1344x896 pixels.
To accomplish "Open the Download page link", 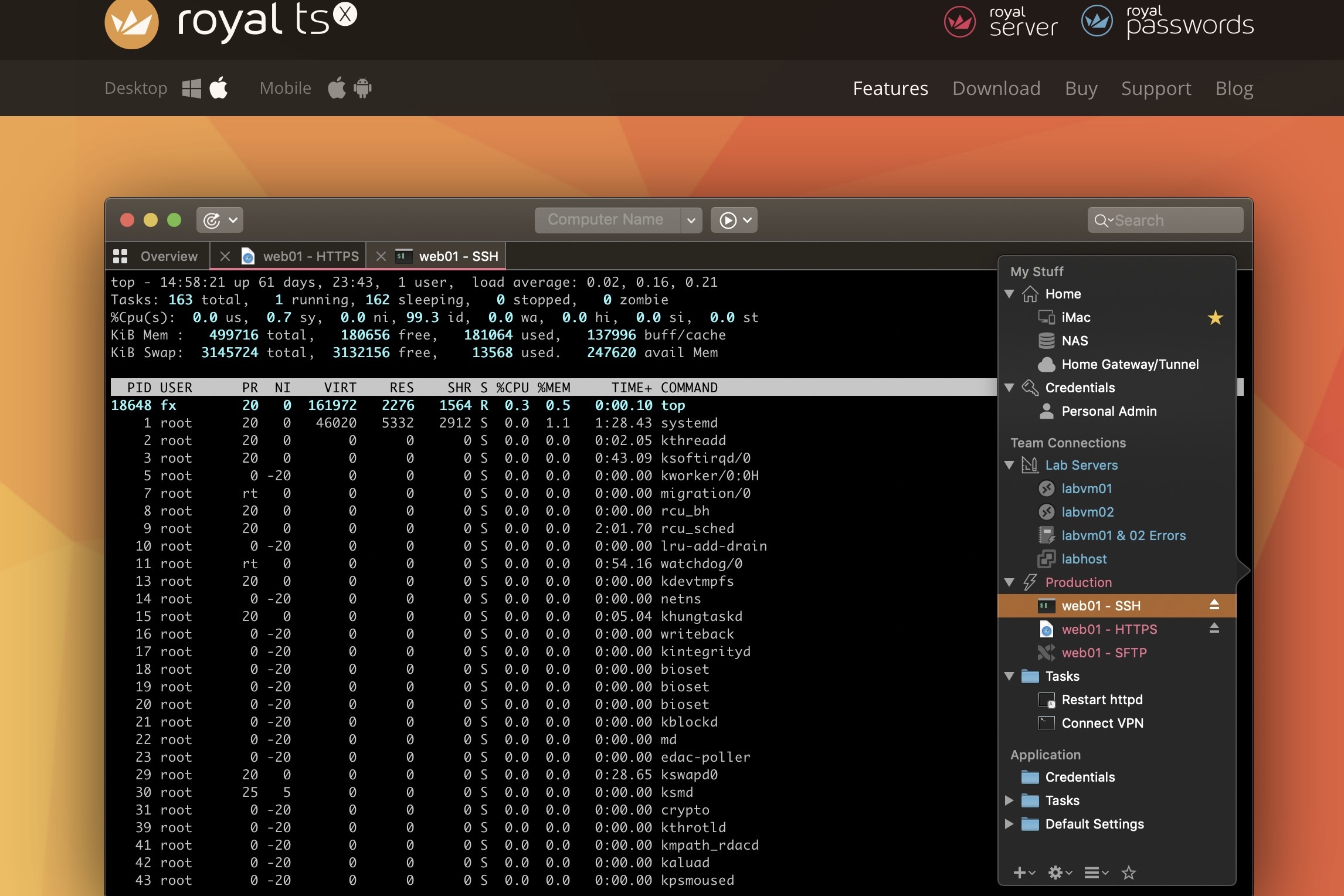I will click(996, 88).
